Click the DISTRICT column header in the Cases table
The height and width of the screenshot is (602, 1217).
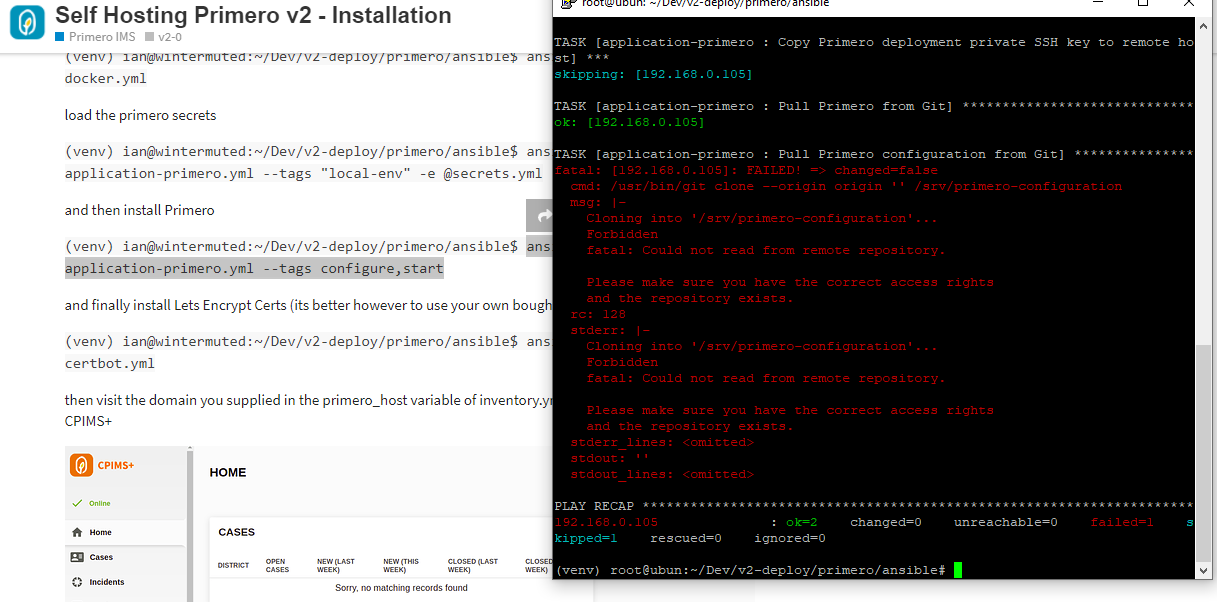pyautogui.click(x=233, y=565)
